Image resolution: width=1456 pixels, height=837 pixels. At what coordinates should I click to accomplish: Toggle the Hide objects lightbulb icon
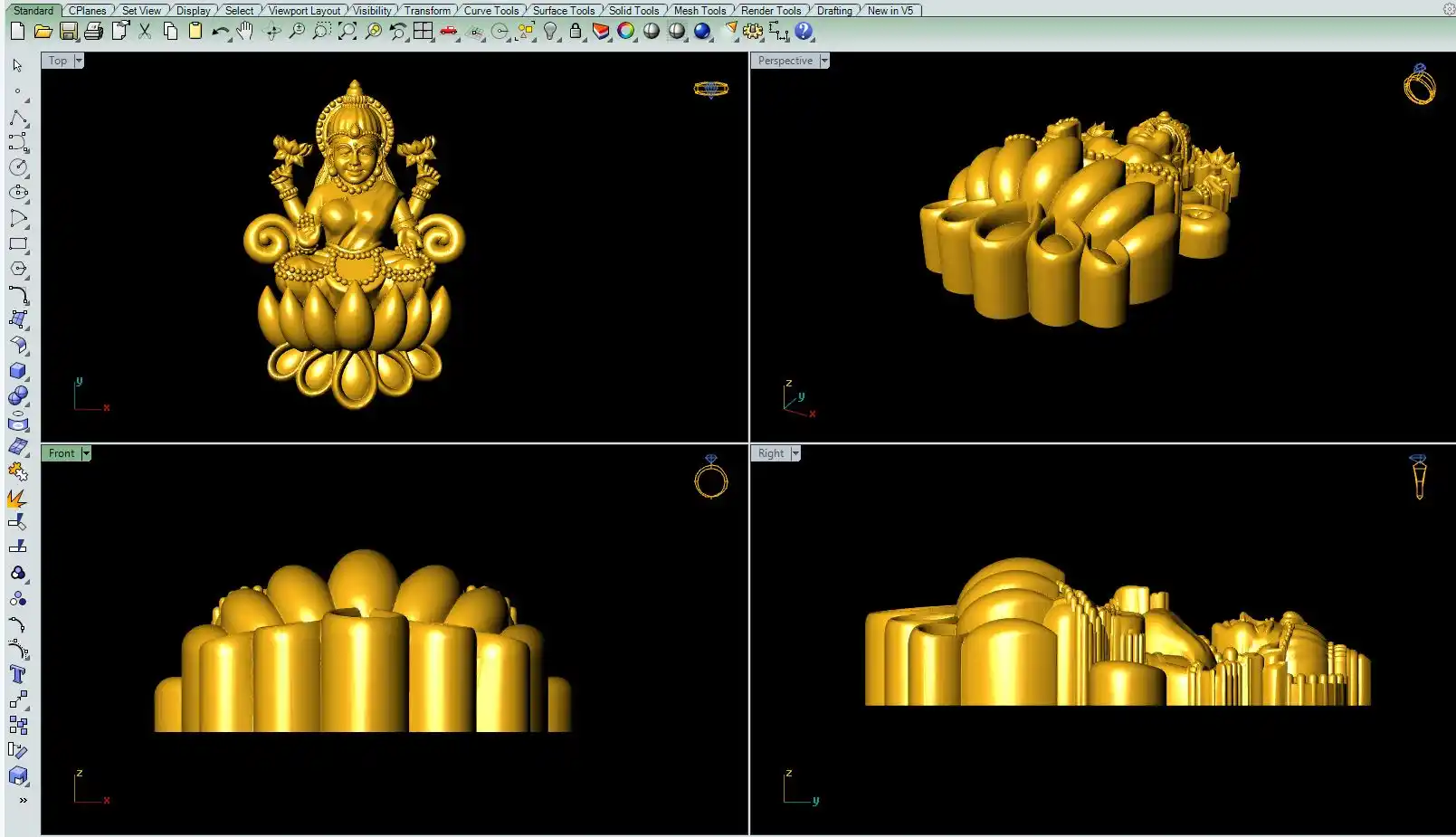[x=550, y=32]
